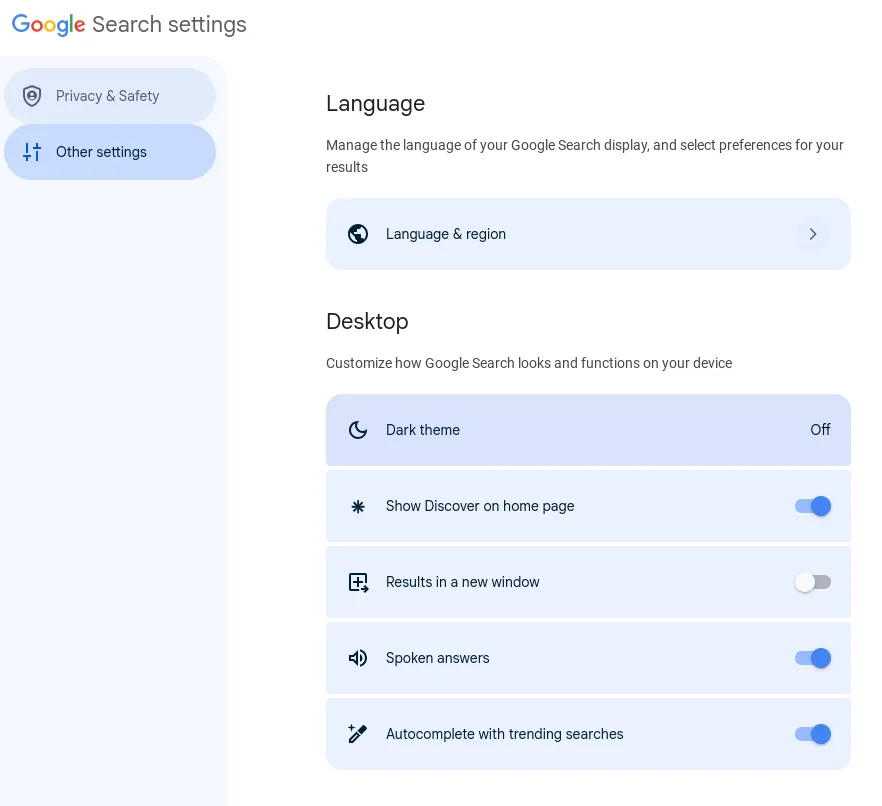Click the moon icon for Dark theme
The height and width of the screenshot is (806, 882).
(x=358, y=430)
